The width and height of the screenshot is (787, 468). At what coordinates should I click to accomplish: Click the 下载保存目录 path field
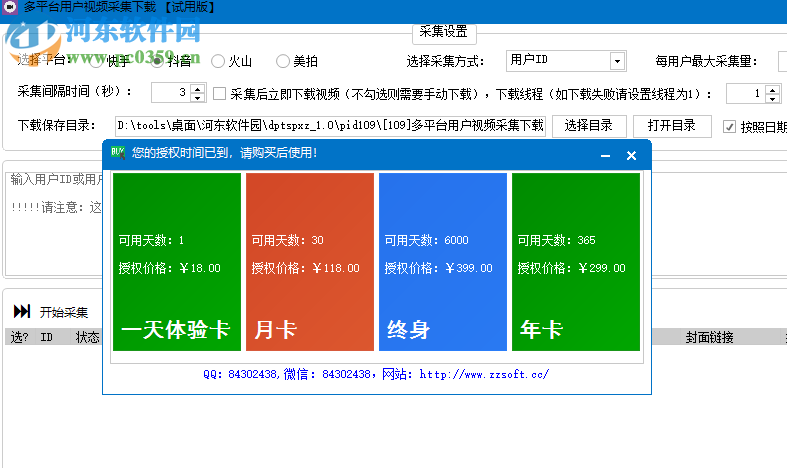(330, 126)
